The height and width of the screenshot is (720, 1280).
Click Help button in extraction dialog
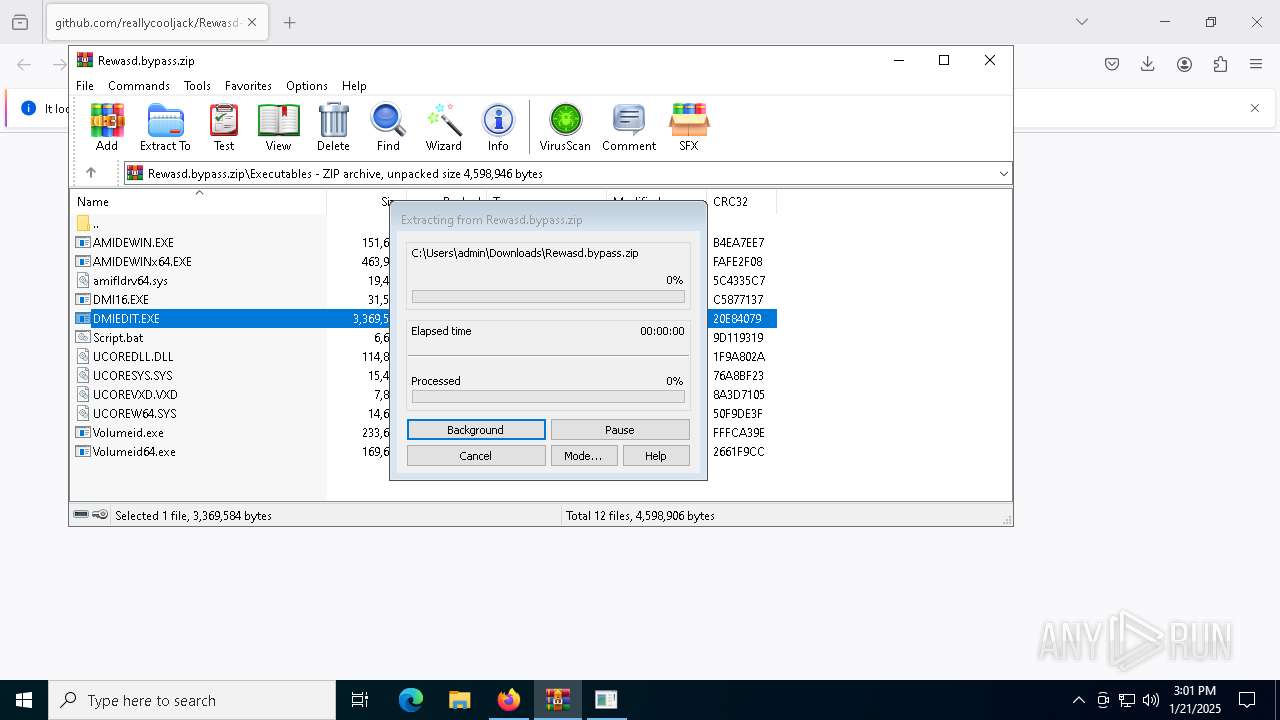[656, 456]
